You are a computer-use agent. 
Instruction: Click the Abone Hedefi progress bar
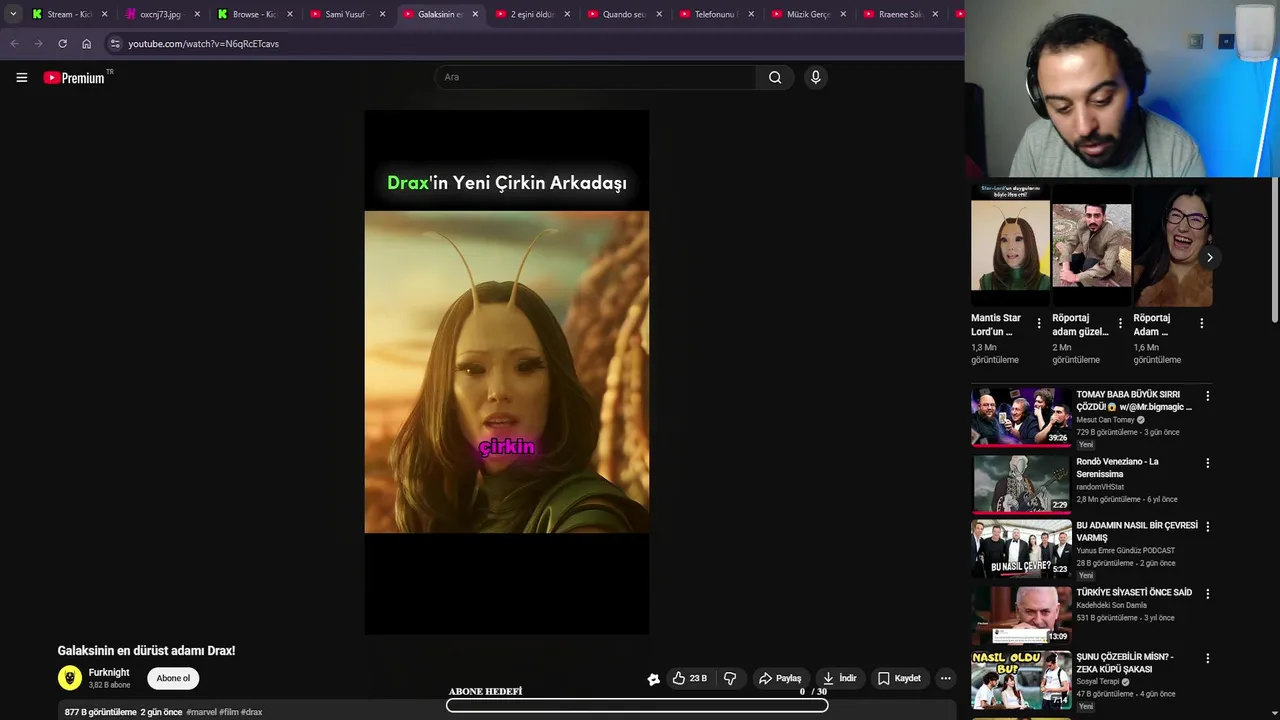point(637,705)
